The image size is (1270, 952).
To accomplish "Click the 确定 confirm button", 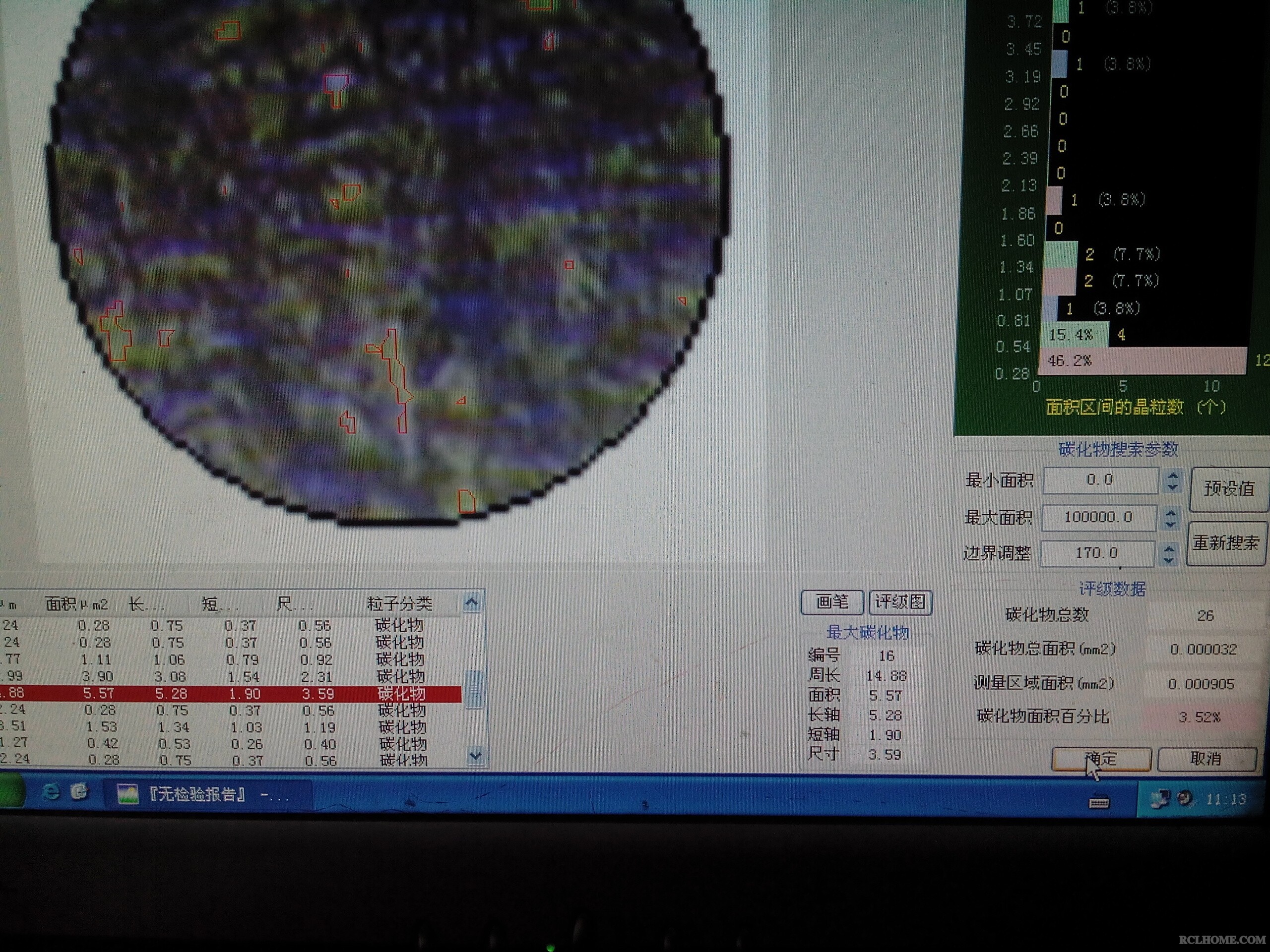I will (x=1101, y=759).
